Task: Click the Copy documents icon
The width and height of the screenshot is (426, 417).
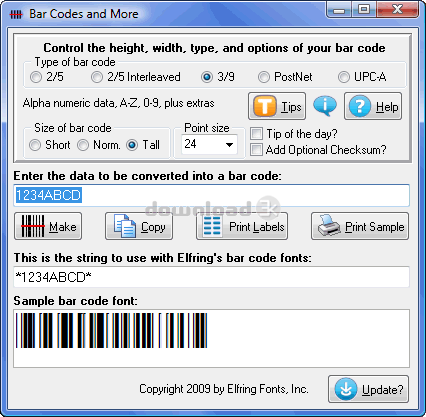Action: click(x=124, y=226)
